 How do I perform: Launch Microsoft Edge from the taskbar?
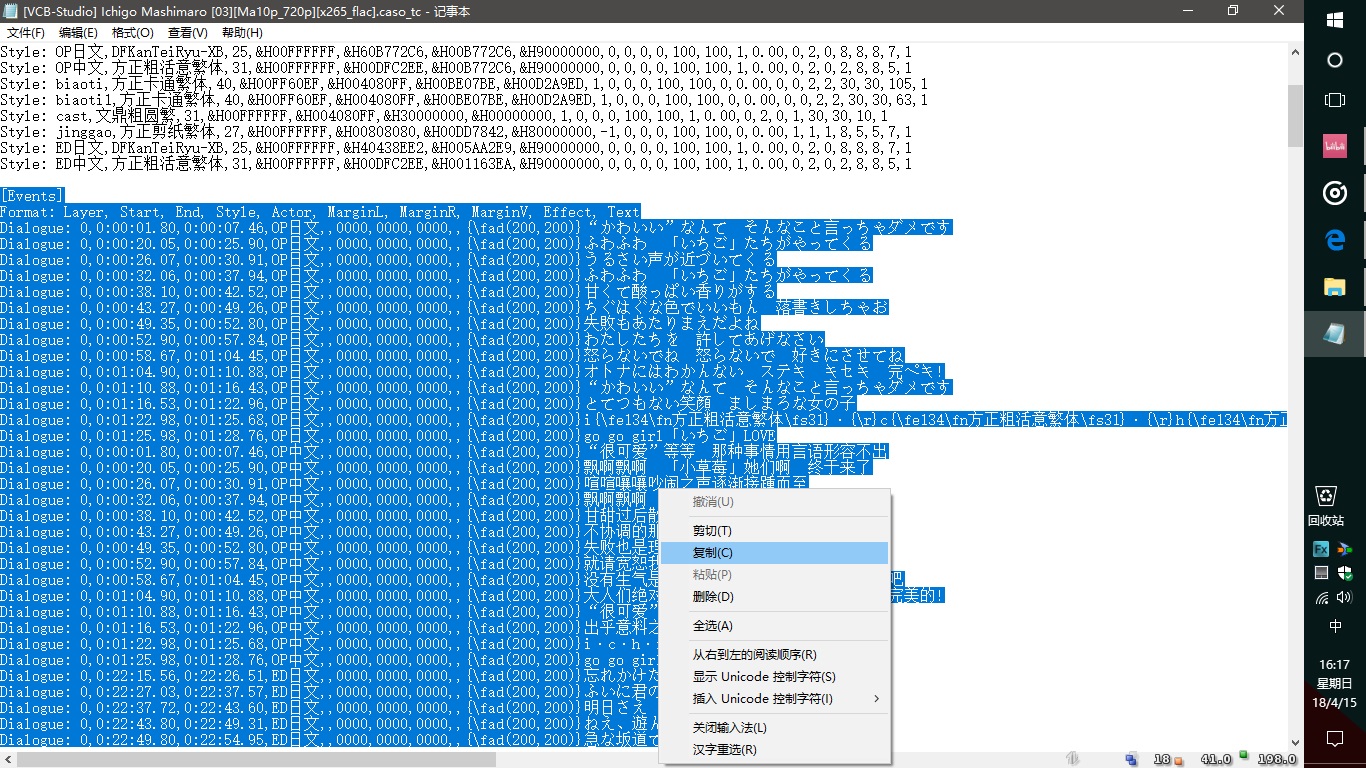tap(1334, 240)
